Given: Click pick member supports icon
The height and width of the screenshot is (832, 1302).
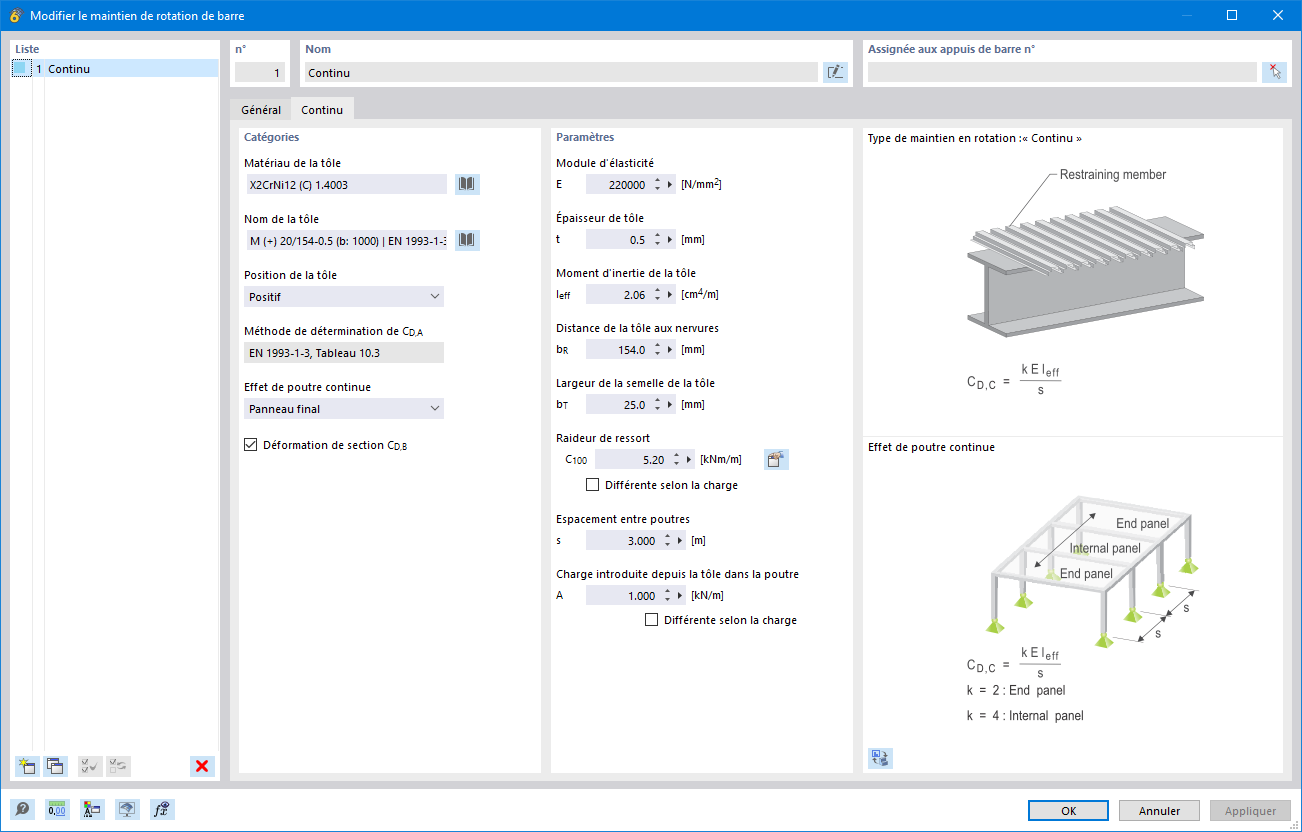Looking at the screenshot, I should 1274,72.
